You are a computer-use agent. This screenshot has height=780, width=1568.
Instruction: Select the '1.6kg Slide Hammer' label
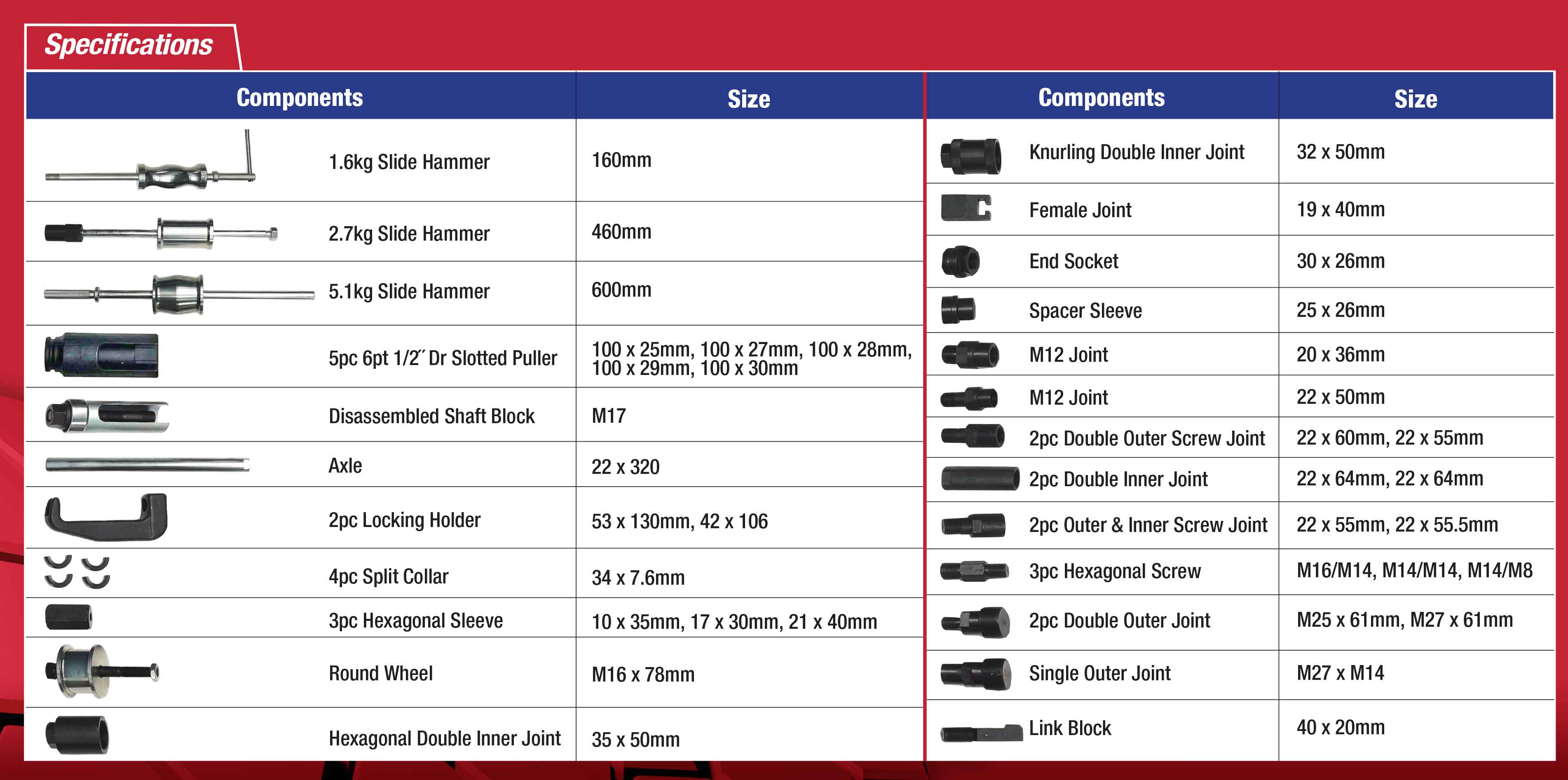[409, 162]
